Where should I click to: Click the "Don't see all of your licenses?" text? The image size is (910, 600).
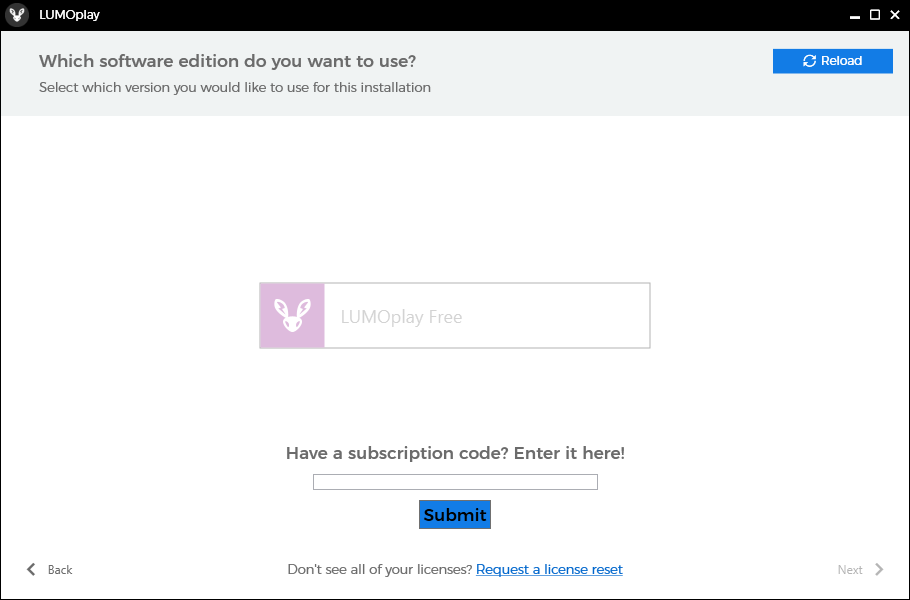pos(380,569)
